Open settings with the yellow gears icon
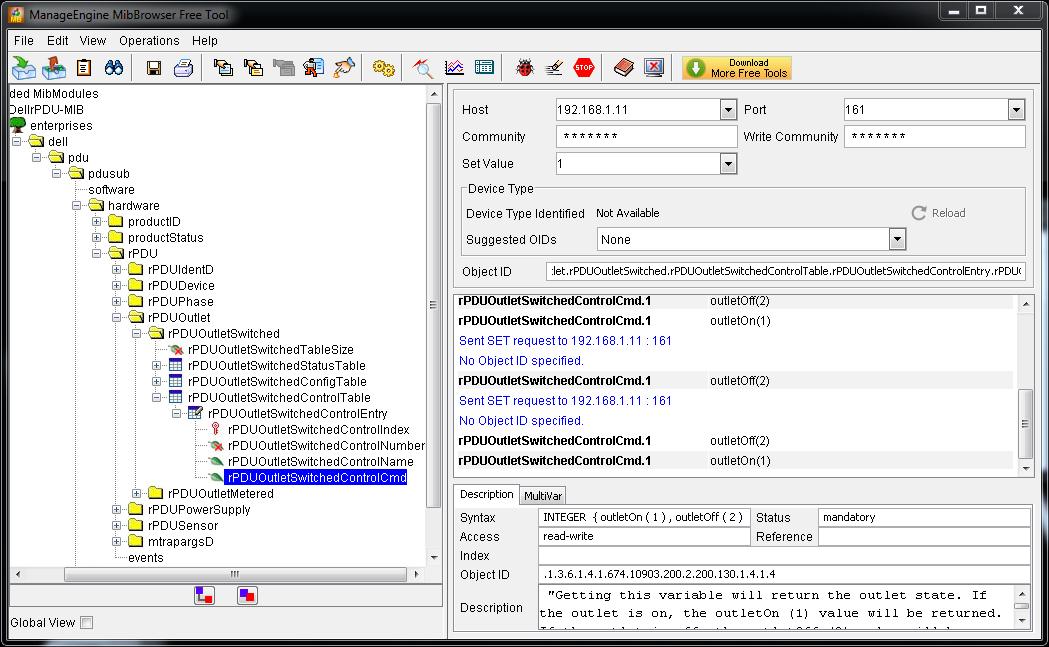 [383, 68]
